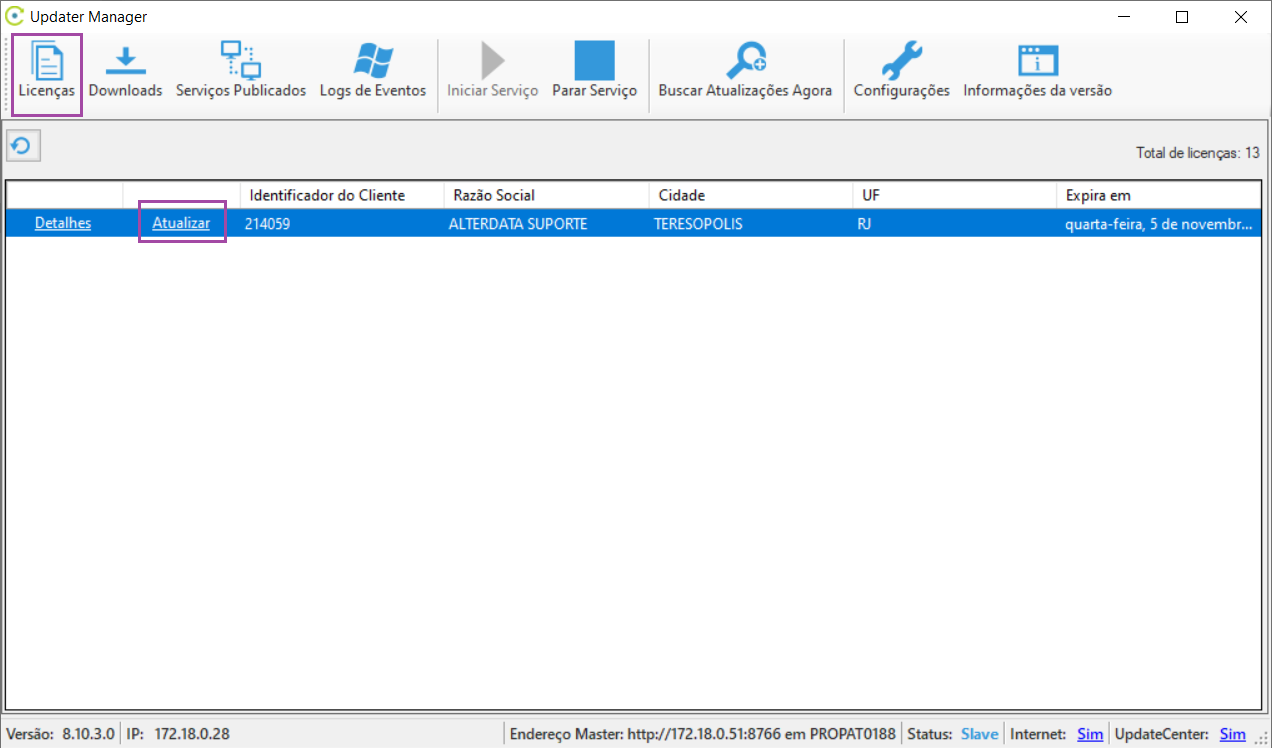The width and height of the screenshot is (1272, 748).
Task: Click Buscar Atualizações Agora
Action: click(745, 74)
